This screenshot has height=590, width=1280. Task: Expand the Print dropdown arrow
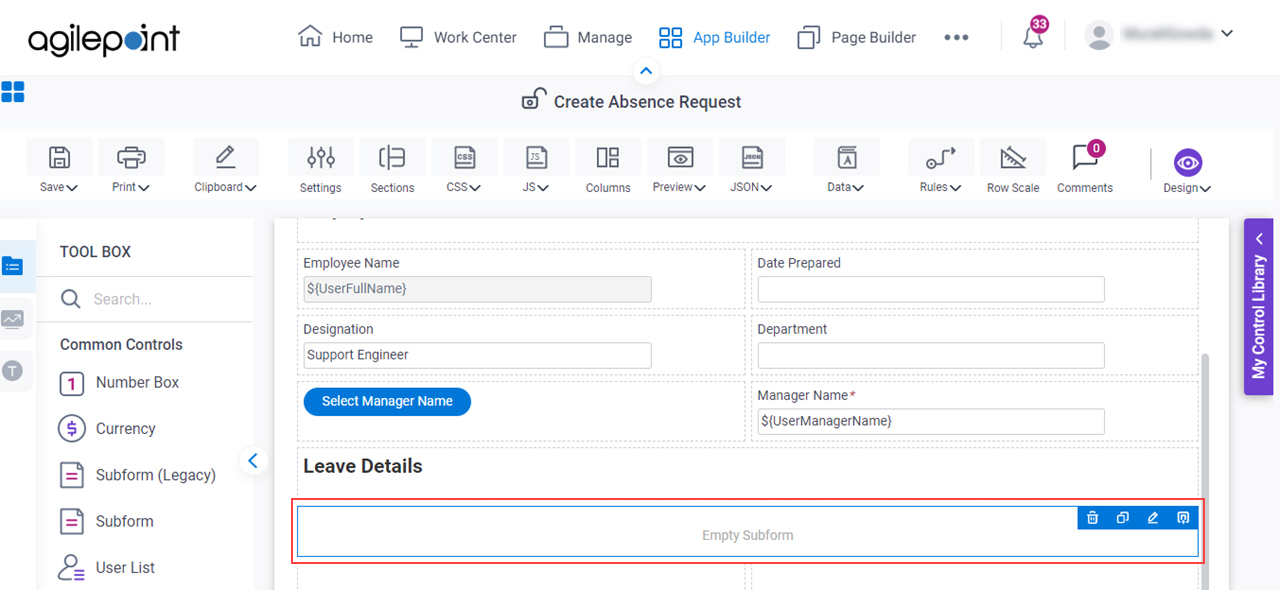(144, 188)
